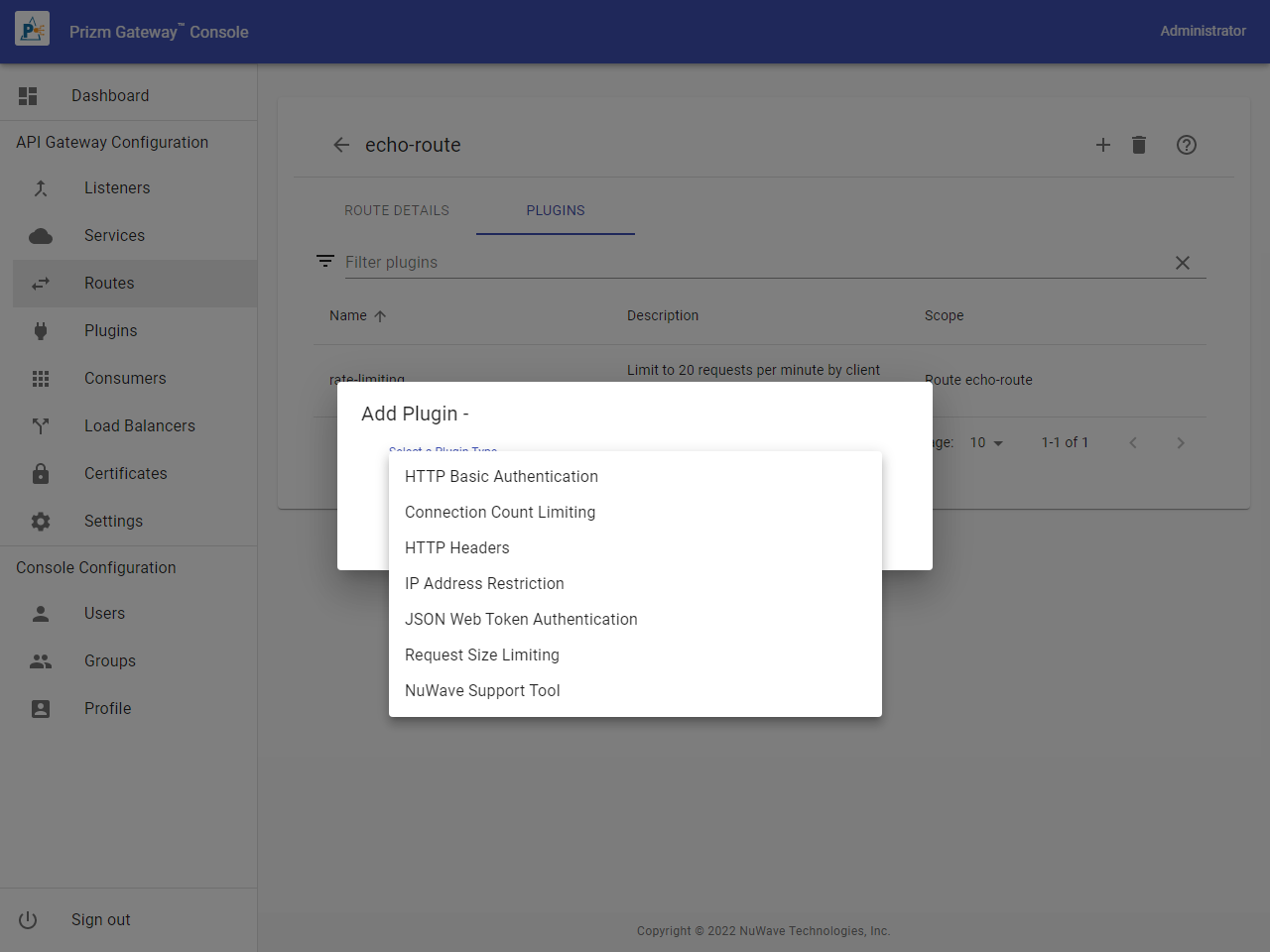
Task: Sort plugins by Name column header
Action: tap(348, 315)
